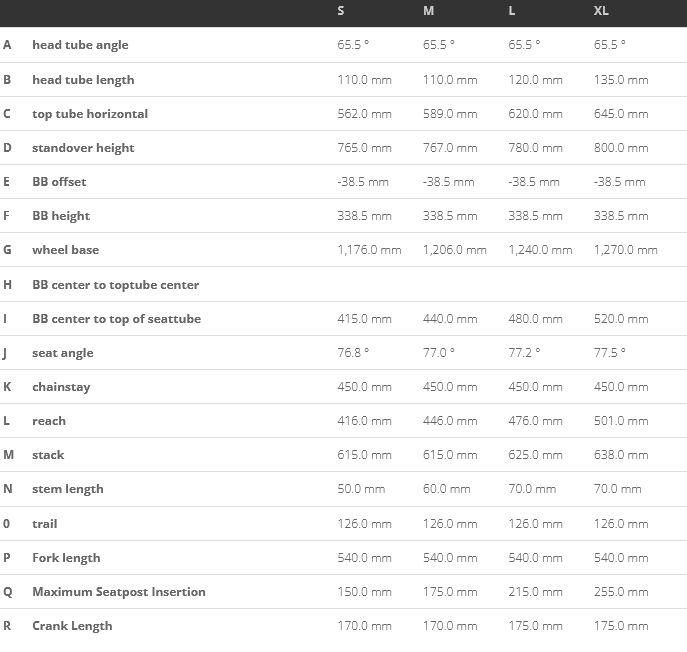Select the L size column header
Viewport: 687px width, 652px height.
coord(512,11)
